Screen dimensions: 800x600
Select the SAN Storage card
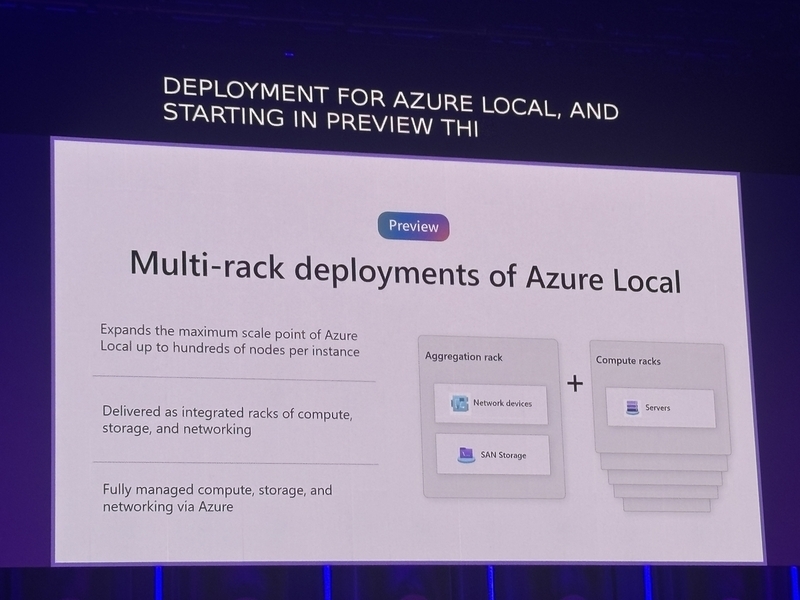493,455
